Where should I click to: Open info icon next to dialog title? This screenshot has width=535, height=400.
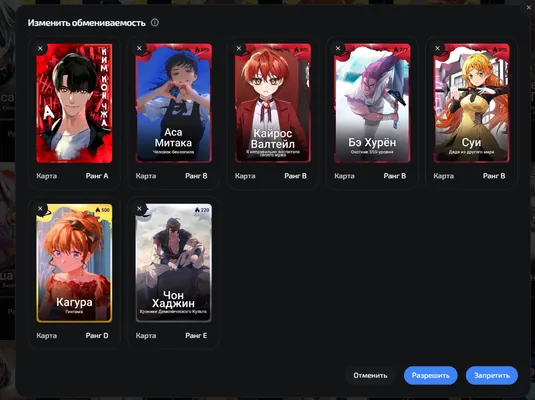pos(155,23)
